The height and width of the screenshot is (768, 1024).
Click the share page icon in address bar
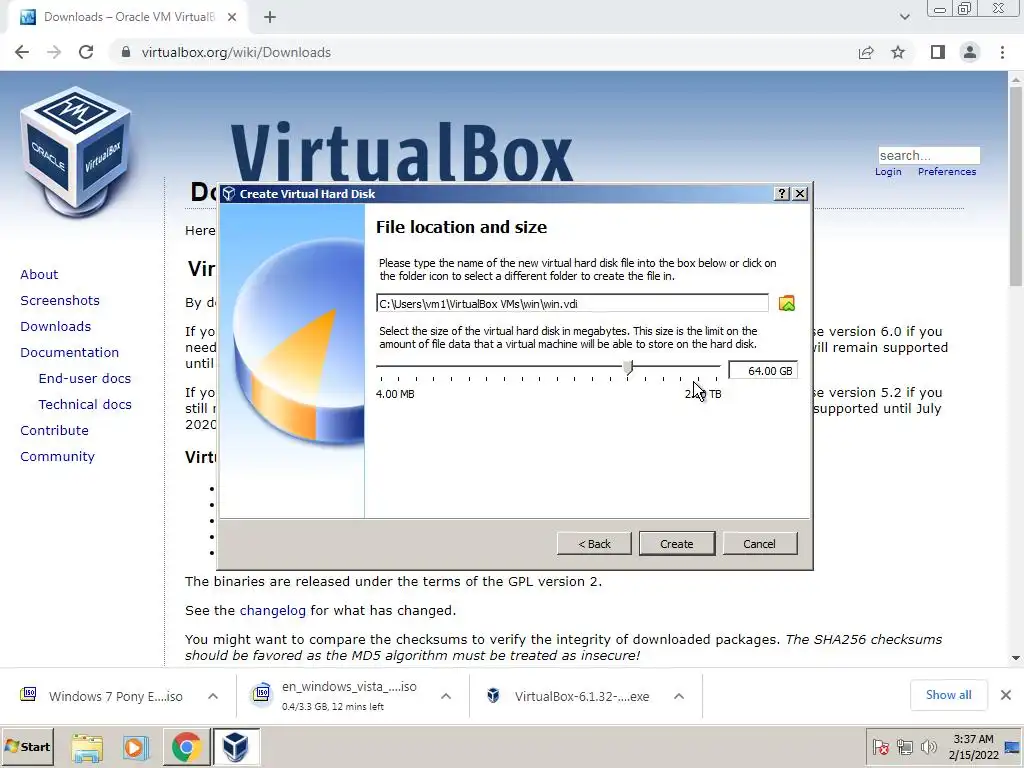pyautogui.click(x=866, y=52)
